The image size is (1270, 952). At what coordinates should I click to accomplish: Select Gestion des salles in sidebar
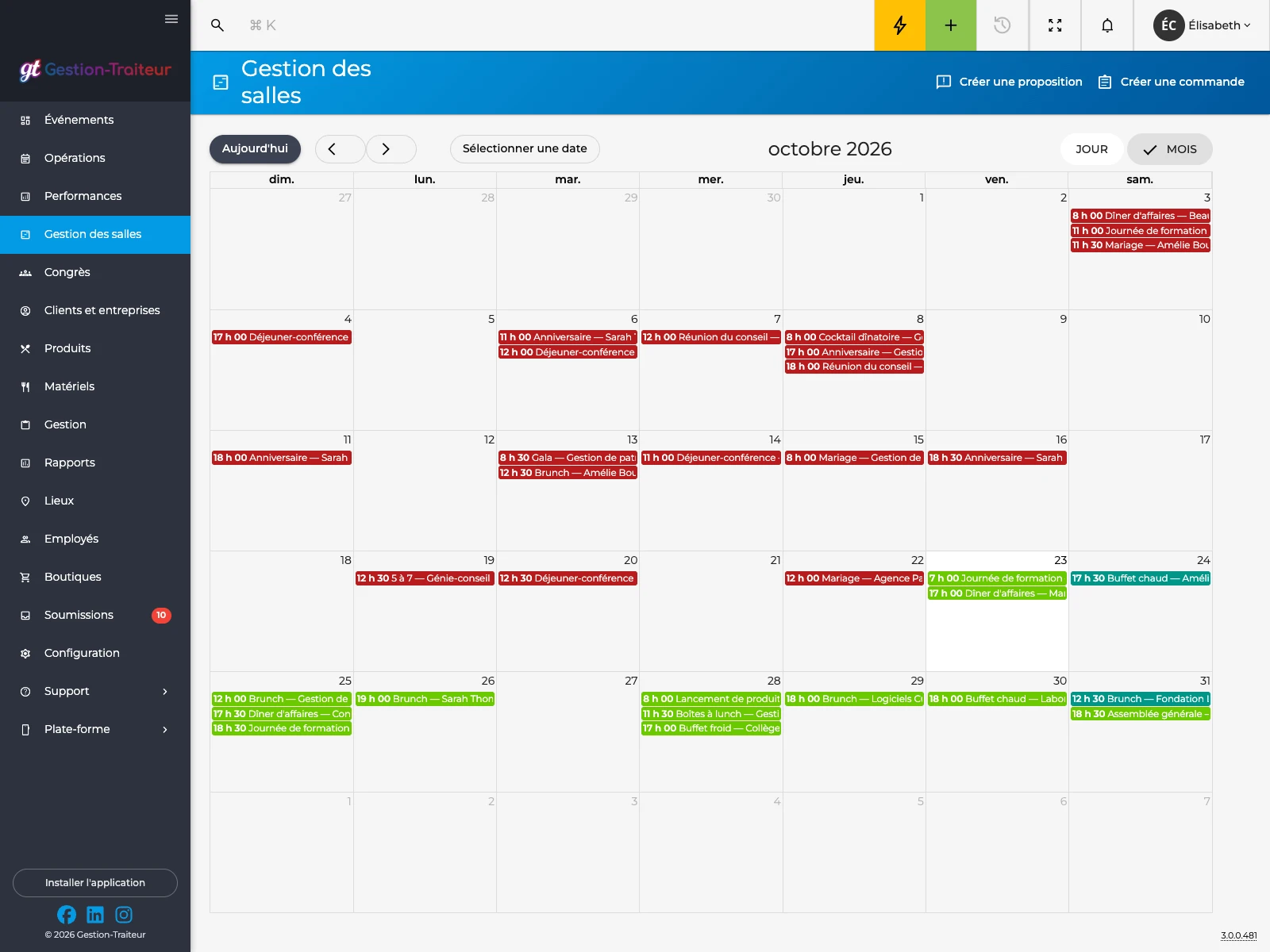click(x=95, y=234)
